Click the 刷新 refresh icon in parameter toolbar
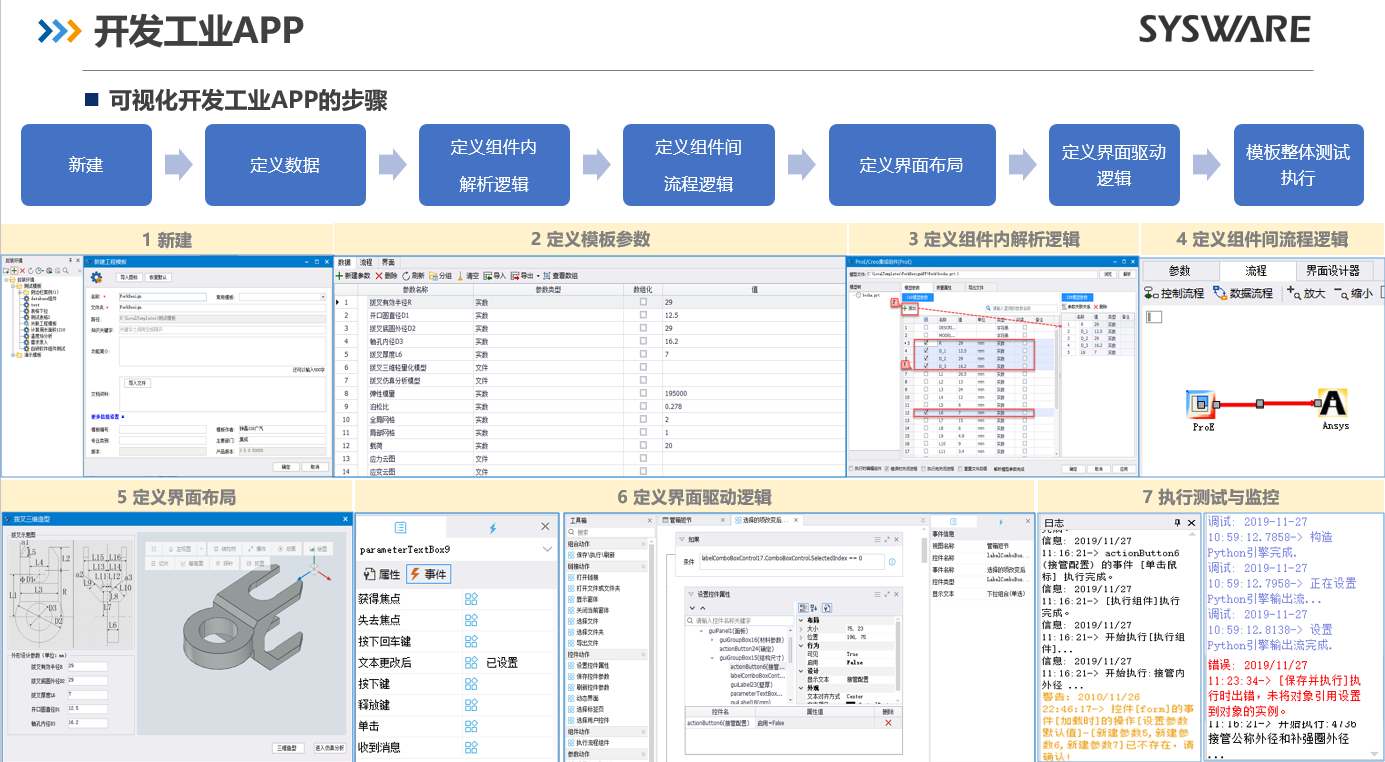The width and height of the screenshot is (1385, 762). [x=406, y=275]
